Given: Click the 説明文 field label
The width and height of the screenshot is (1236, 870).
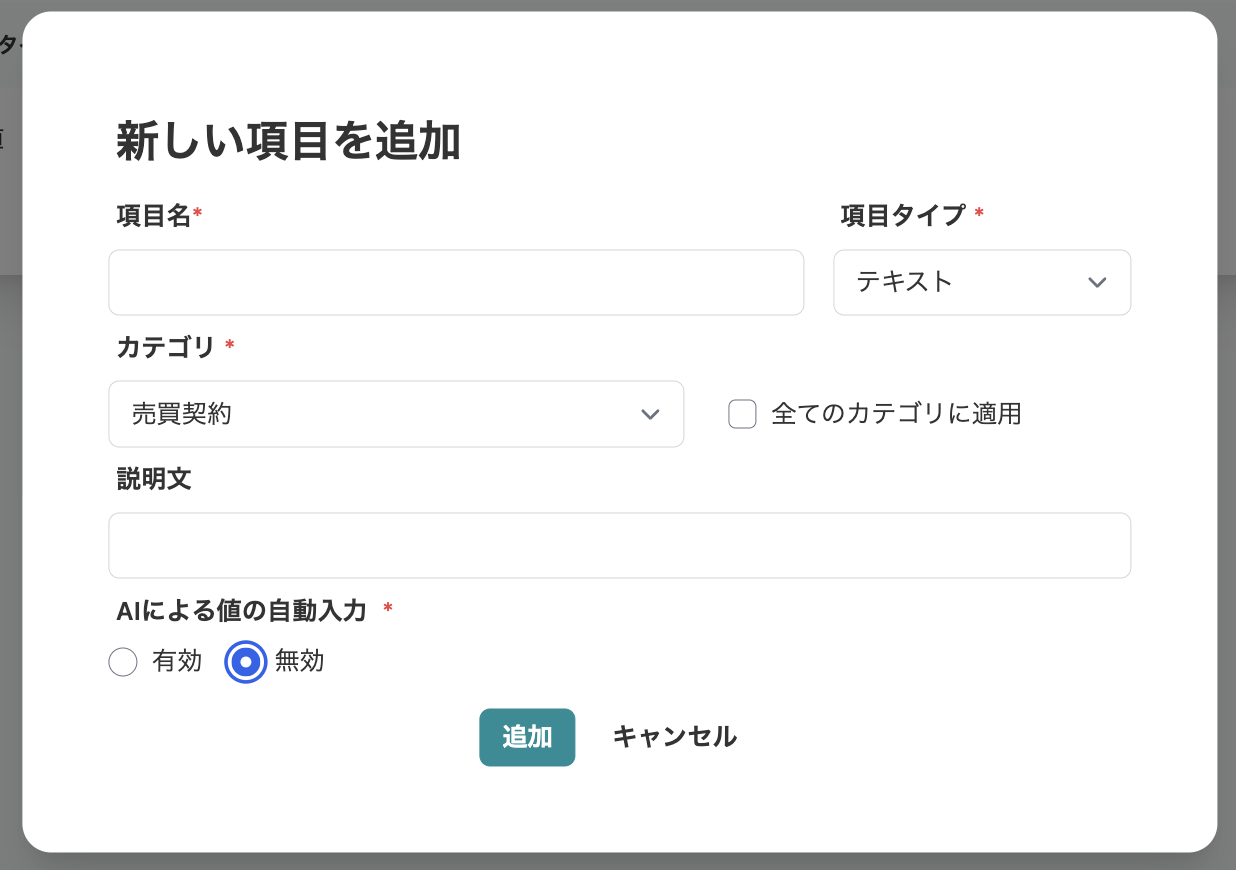Looking at the screenshot, I should [154, 479].
